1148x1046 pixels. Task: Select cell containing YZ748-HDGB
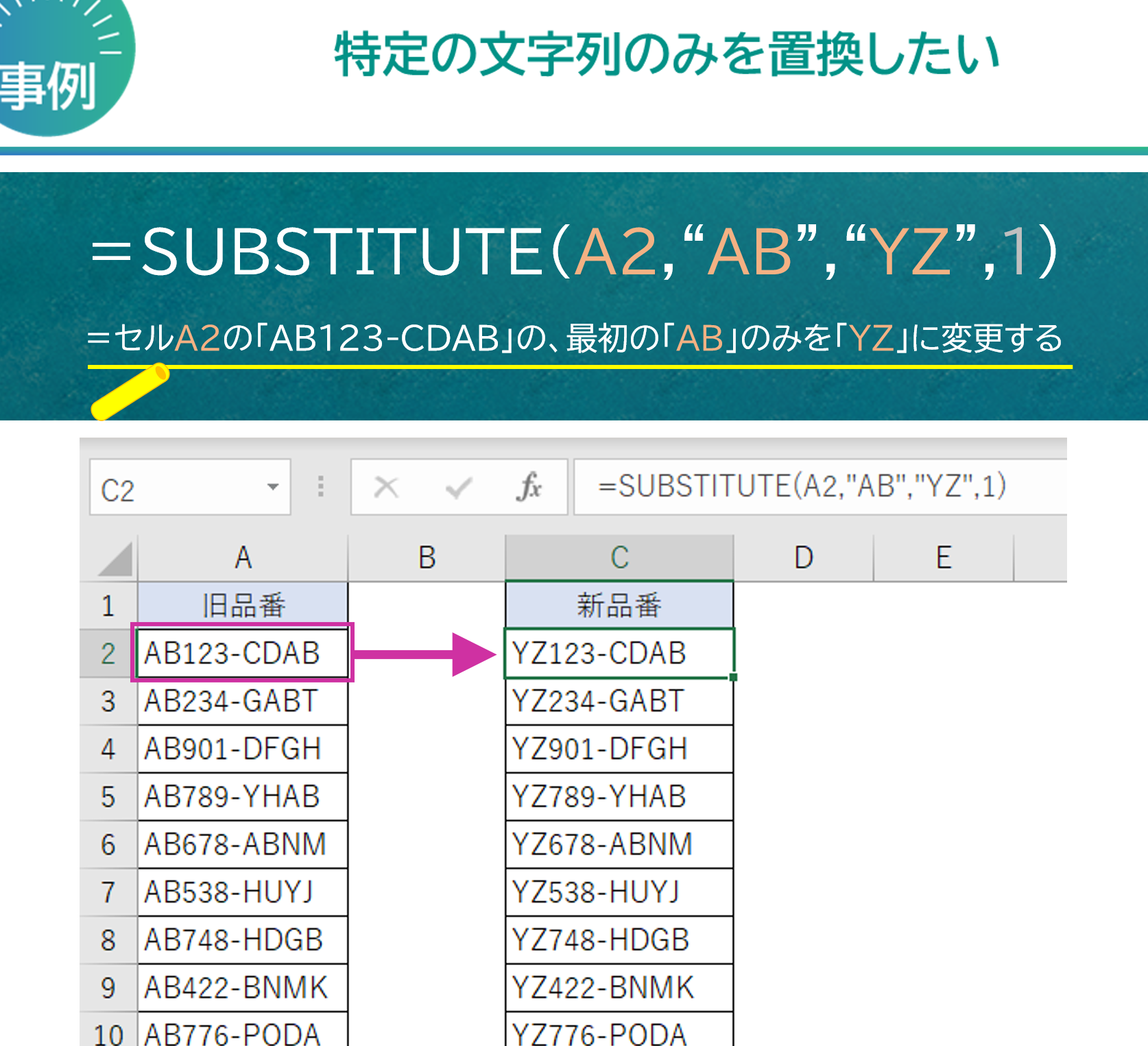pyautogui.click(x=619, y=940)
